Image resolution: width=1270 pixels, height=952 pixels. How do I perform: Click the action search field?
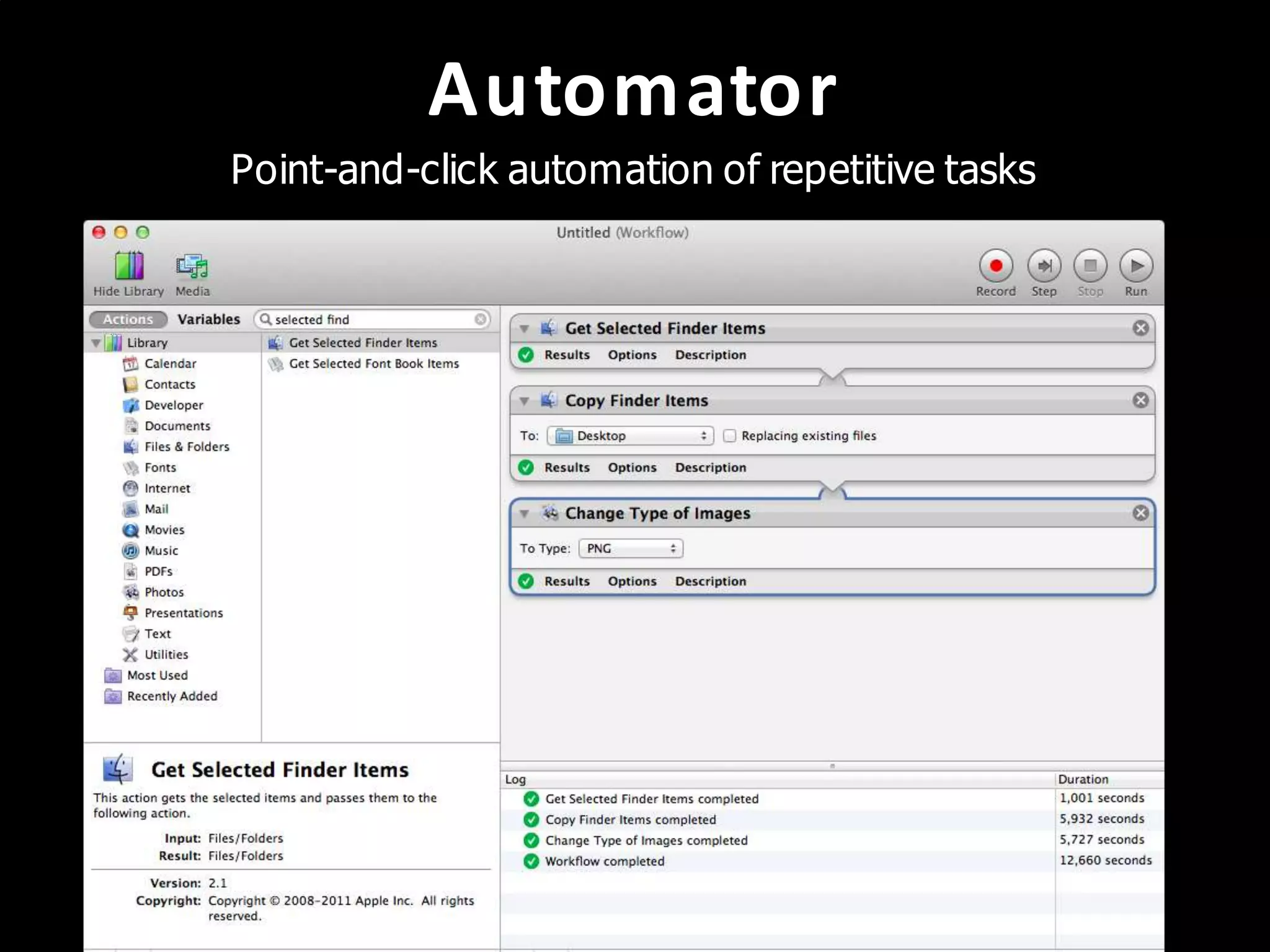(x=372, y=319)
